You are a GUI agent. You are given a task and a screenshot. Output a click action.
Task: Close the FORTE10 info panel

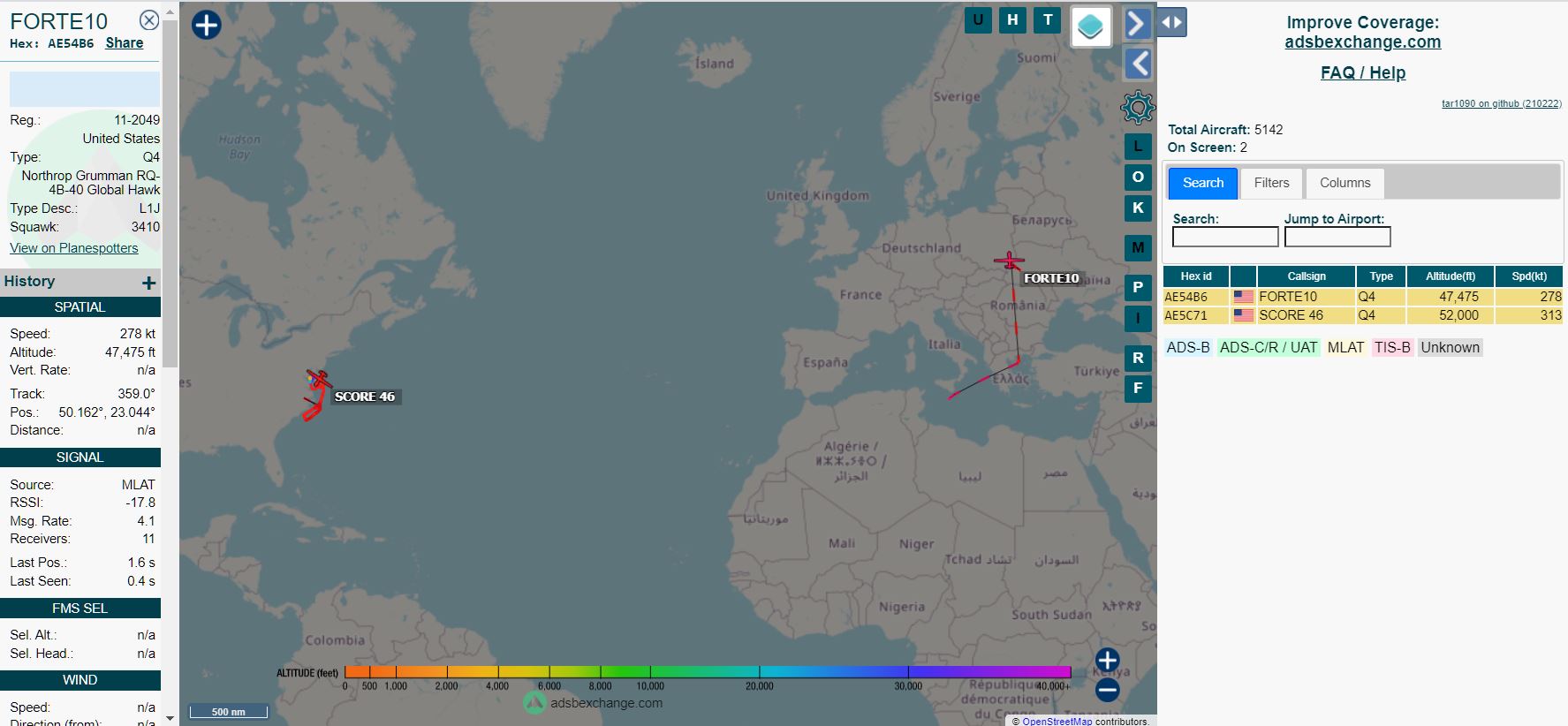point(149,20)
